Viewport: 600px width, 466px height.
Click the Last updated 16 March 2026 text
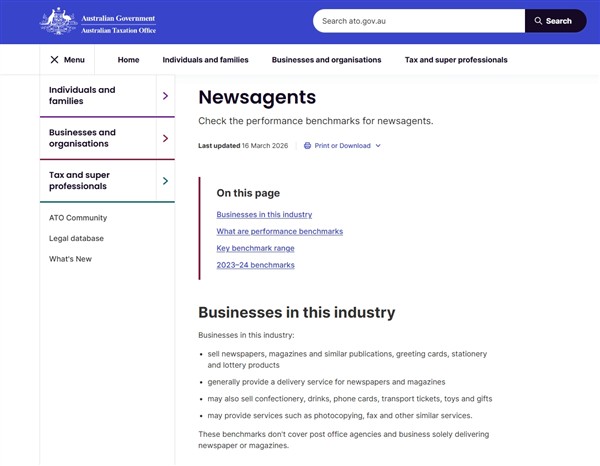(243, 146)
